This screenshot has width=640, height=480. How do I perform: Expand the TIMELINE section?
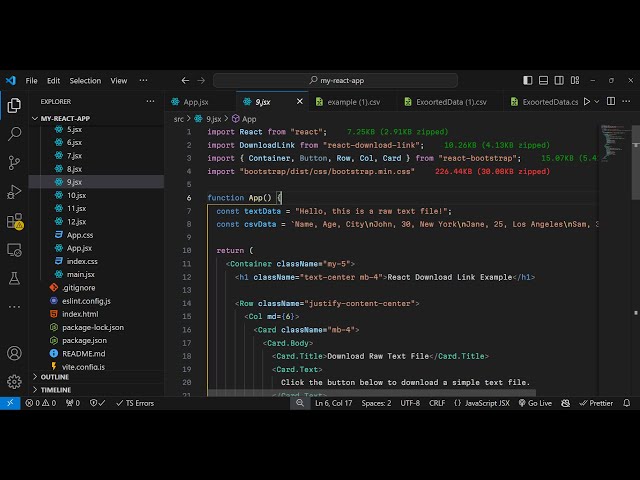point(56,390)
